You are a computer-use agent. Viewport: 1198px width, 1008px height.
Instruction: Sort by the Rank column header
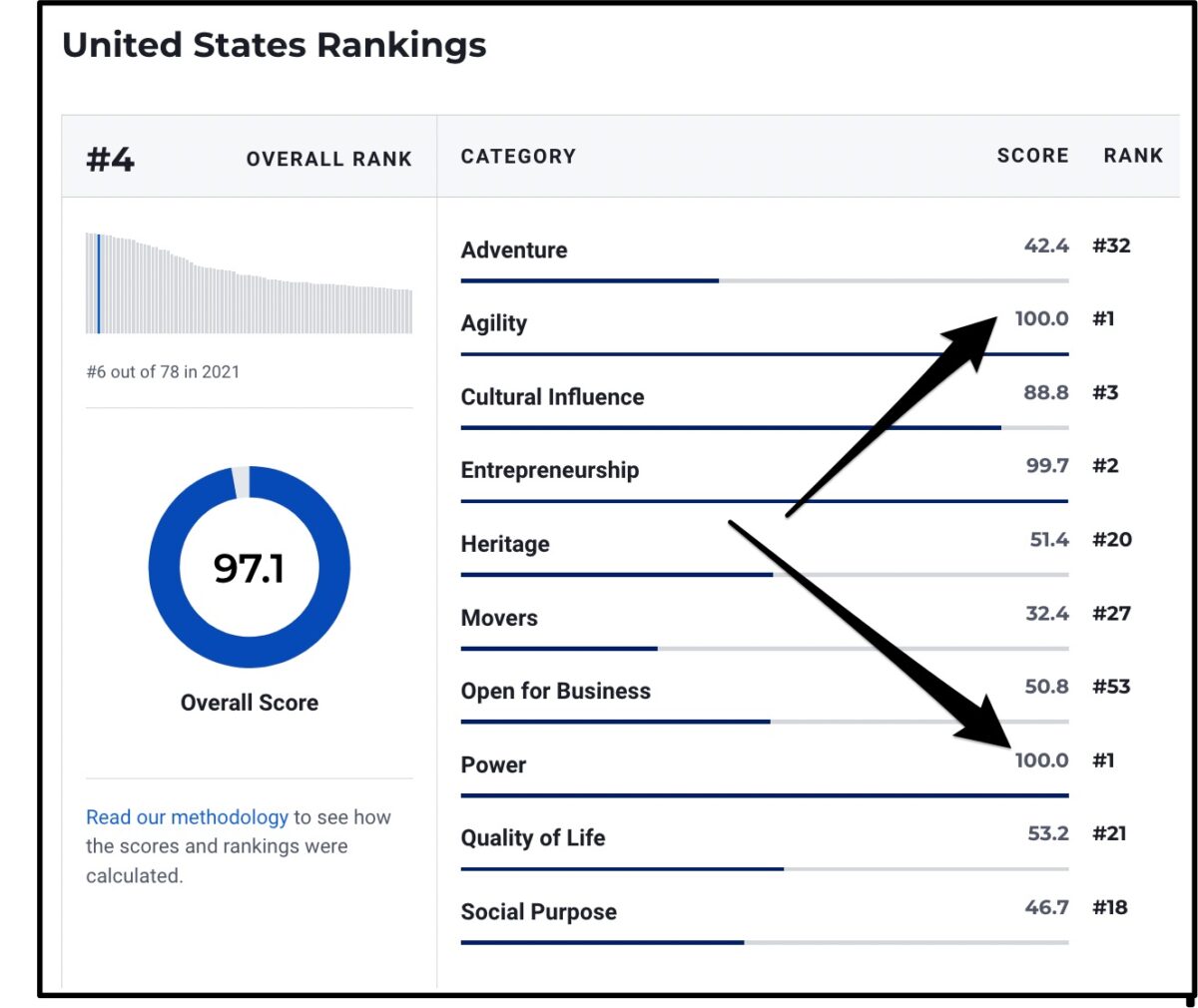tap(1133, 156)
